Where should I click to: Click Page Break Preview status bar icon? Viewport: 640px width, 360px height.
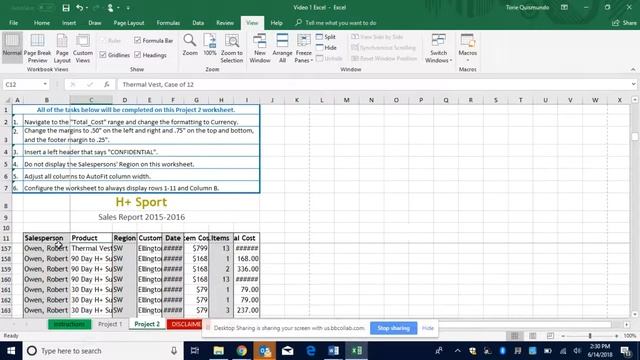coord(550,336)
